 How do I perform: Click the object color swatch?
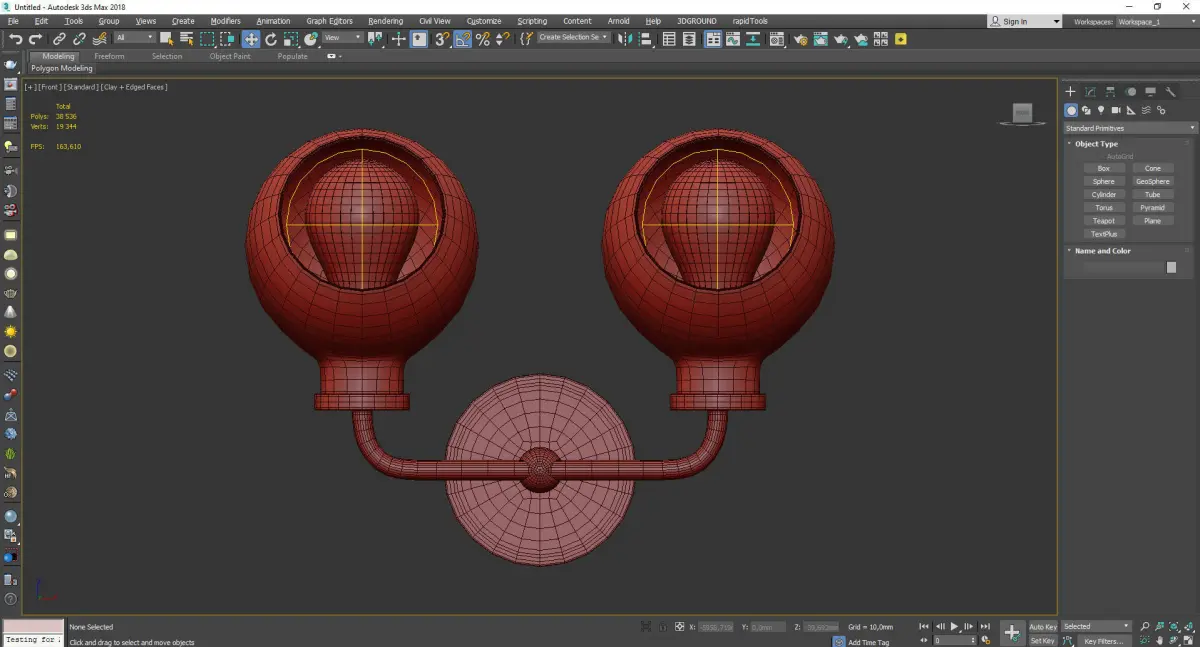pyautogui.click(x=1171, y=268)
